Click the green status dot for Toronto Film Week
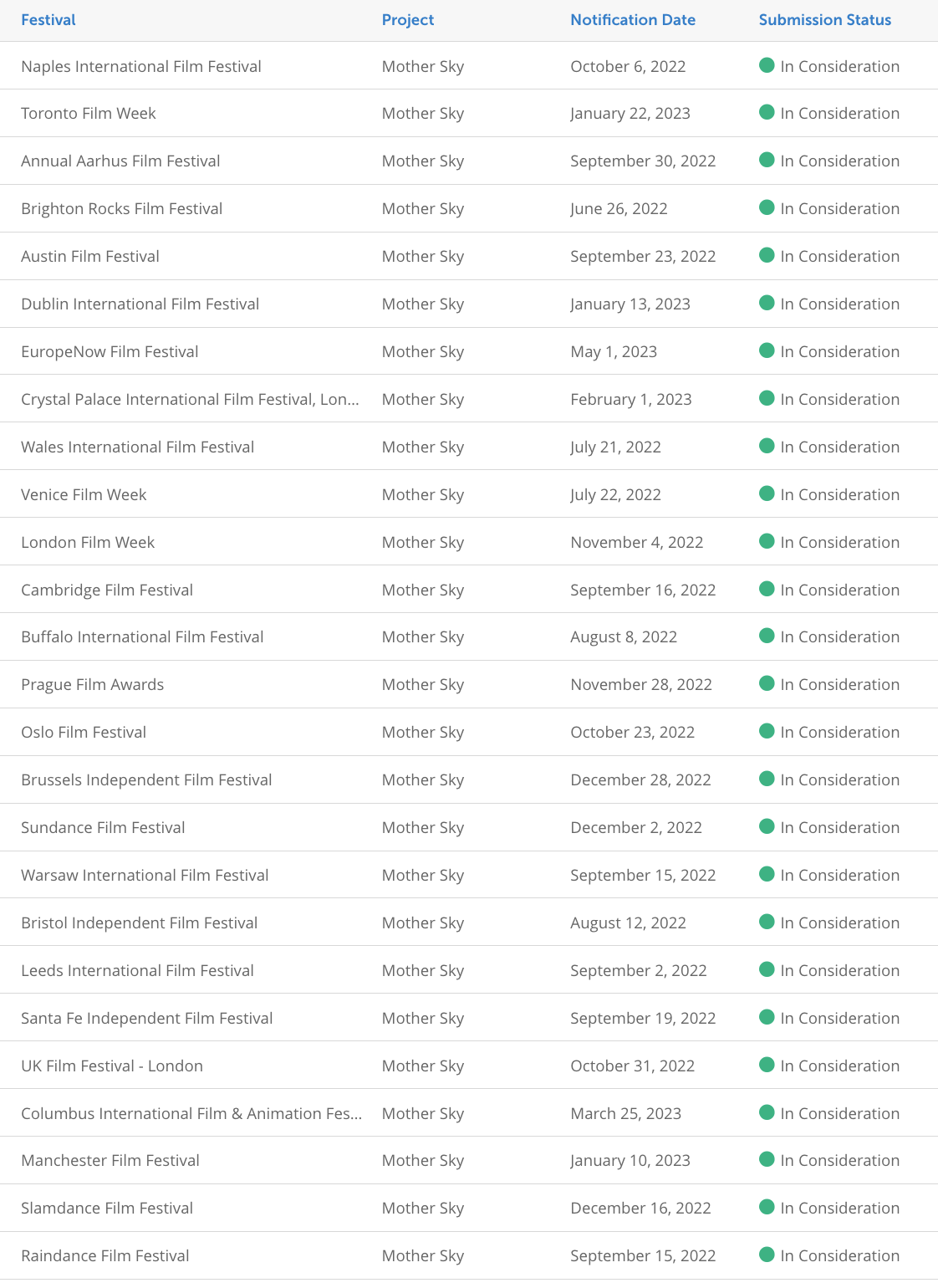The height and width of the screenshot is (1288, 938). click(x=767, y=112)
